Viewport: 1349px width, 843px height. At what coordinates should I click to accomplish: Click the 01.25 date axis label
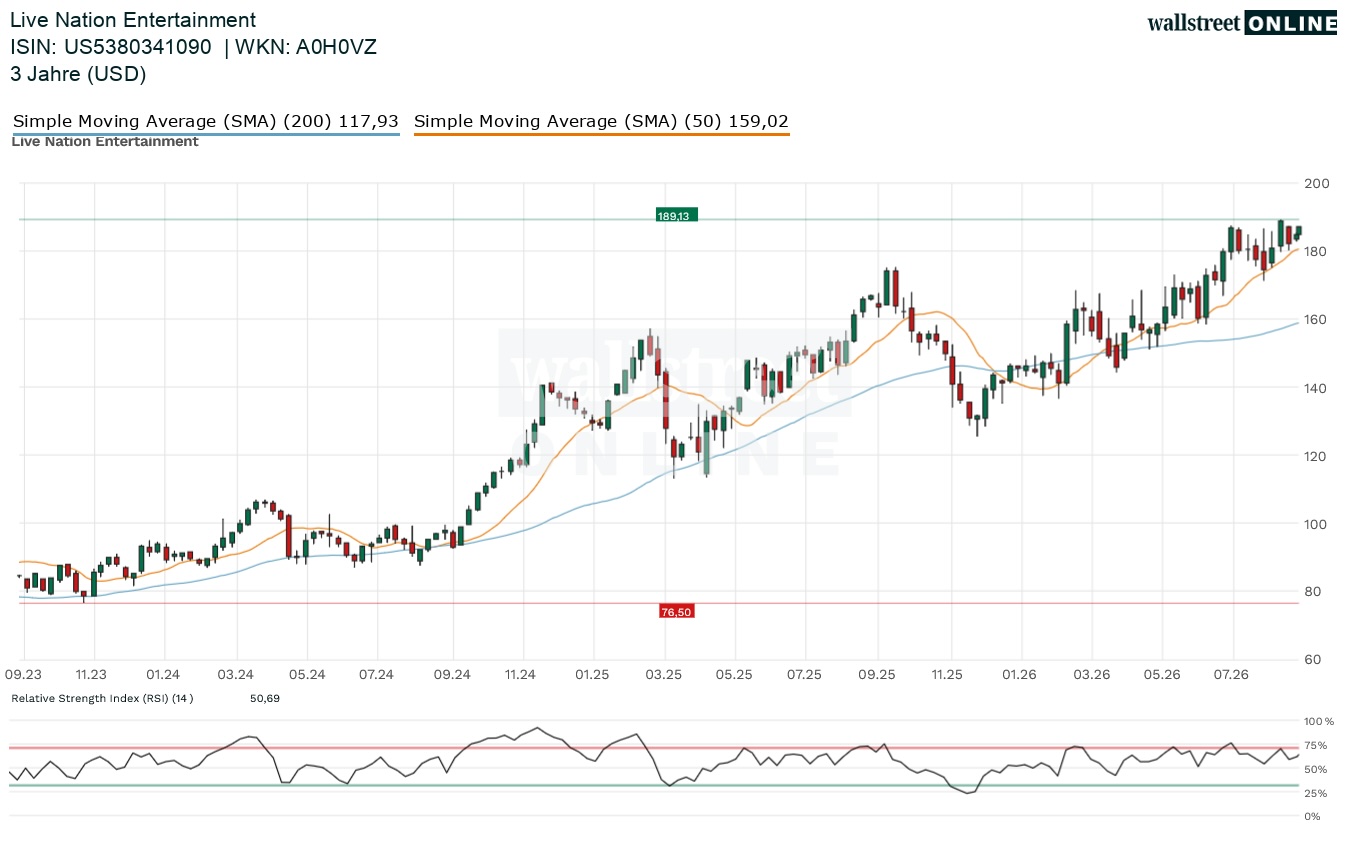pos(592,675)
